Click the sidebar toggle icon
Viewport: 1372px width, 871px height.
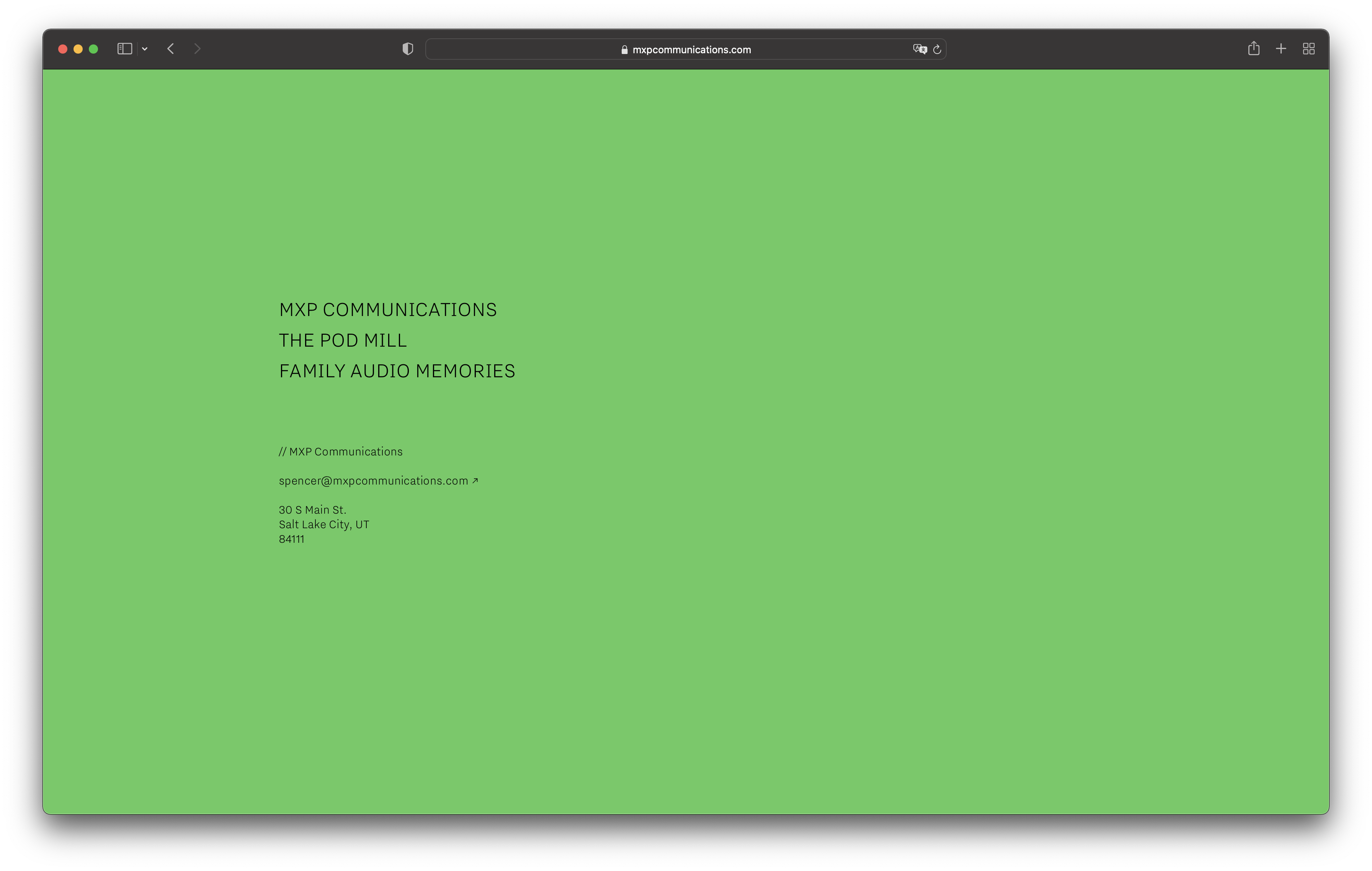pos(124,49)
